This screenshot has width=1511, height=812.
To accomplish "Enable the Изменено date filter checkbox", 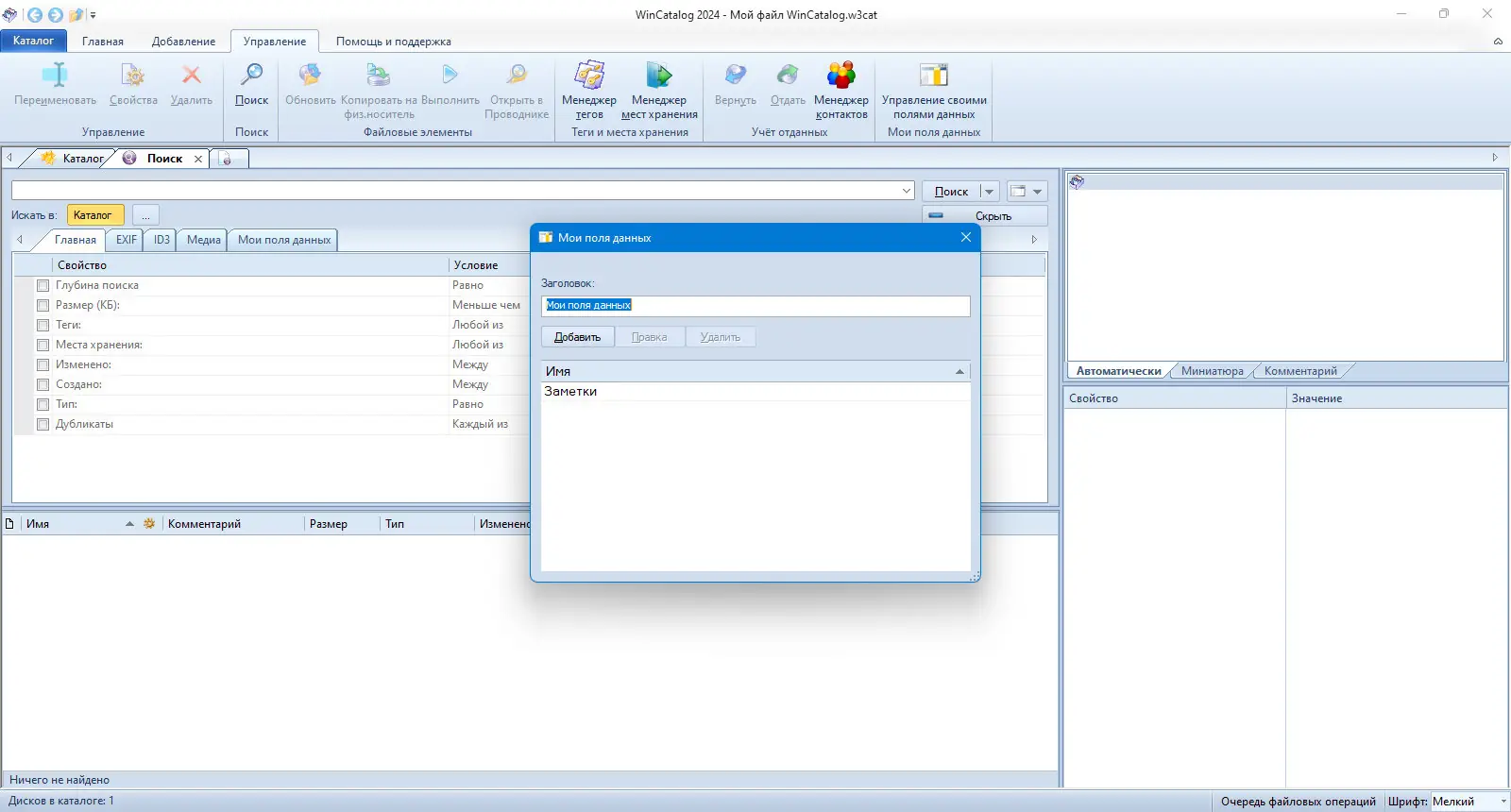I will click(42, 364).
